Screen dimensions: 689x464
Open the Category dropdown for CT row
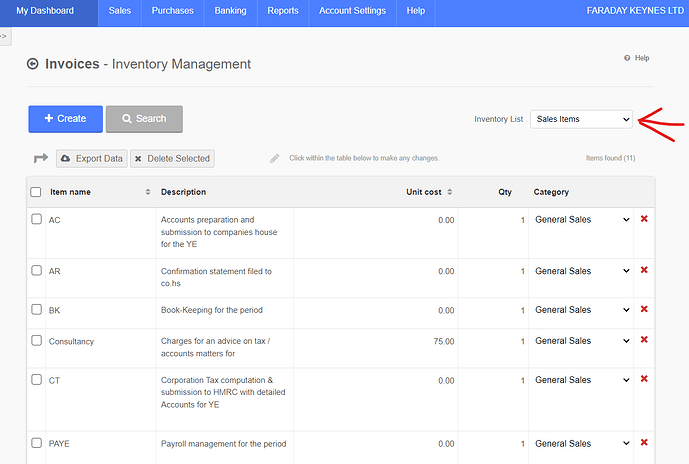pos(582,380)
